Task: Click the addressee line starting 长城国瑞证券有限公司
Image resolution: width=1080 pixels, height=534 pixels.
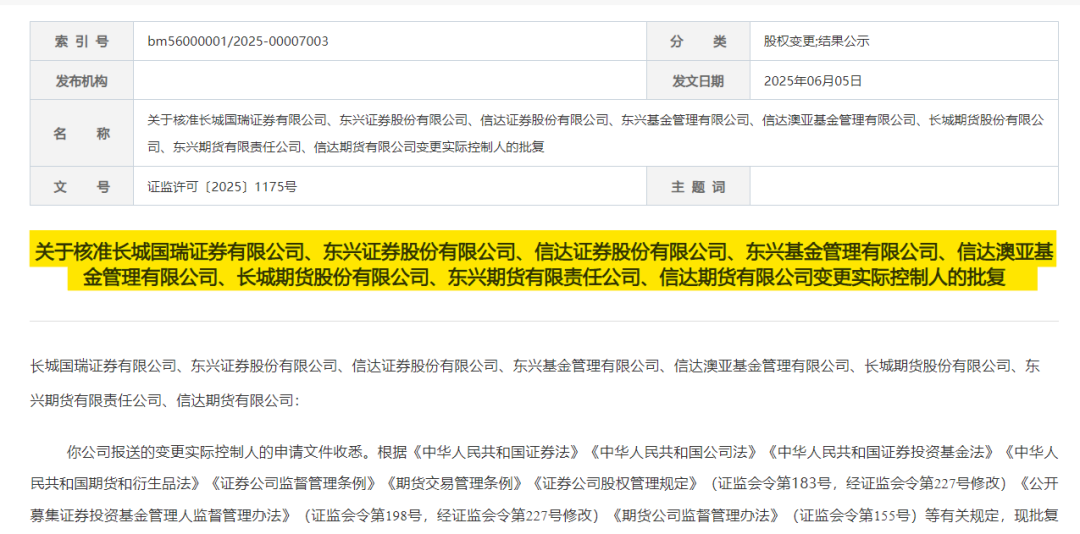Action: point(535,382)
